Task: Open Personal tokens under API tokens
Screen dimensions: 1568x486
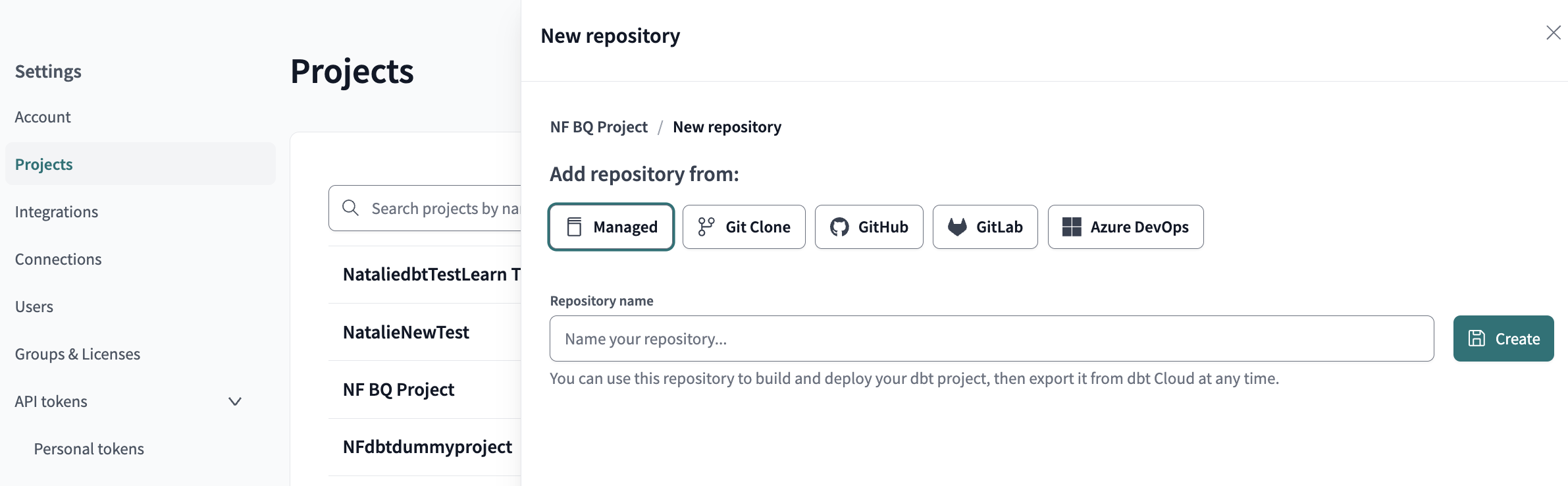Action: (89, 449)
